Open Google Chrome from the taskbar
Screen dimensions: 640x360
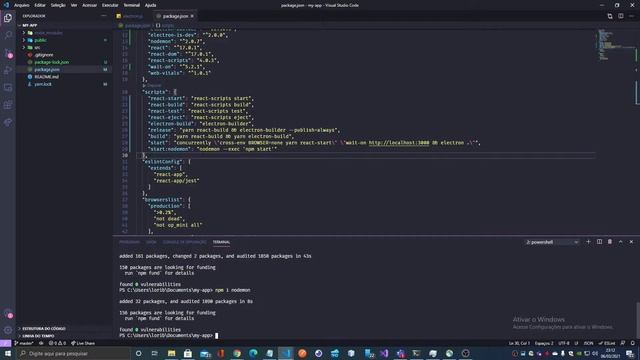[237, 353]
